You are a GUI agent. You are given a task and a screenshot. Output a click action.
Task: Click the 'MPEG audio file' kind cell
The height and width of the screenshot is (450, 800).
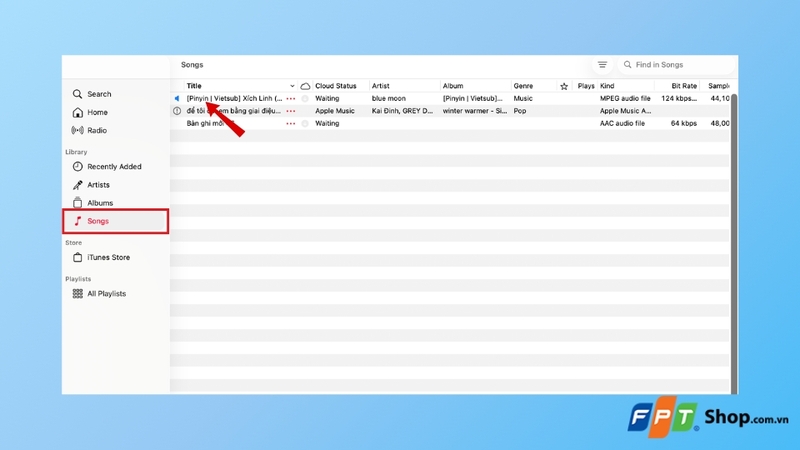(625, 98)
